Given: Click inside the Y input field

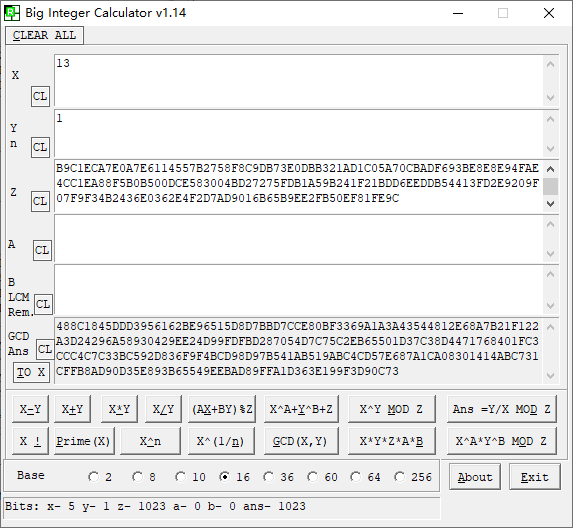Looking at the screenshot, I should [299, 134].
